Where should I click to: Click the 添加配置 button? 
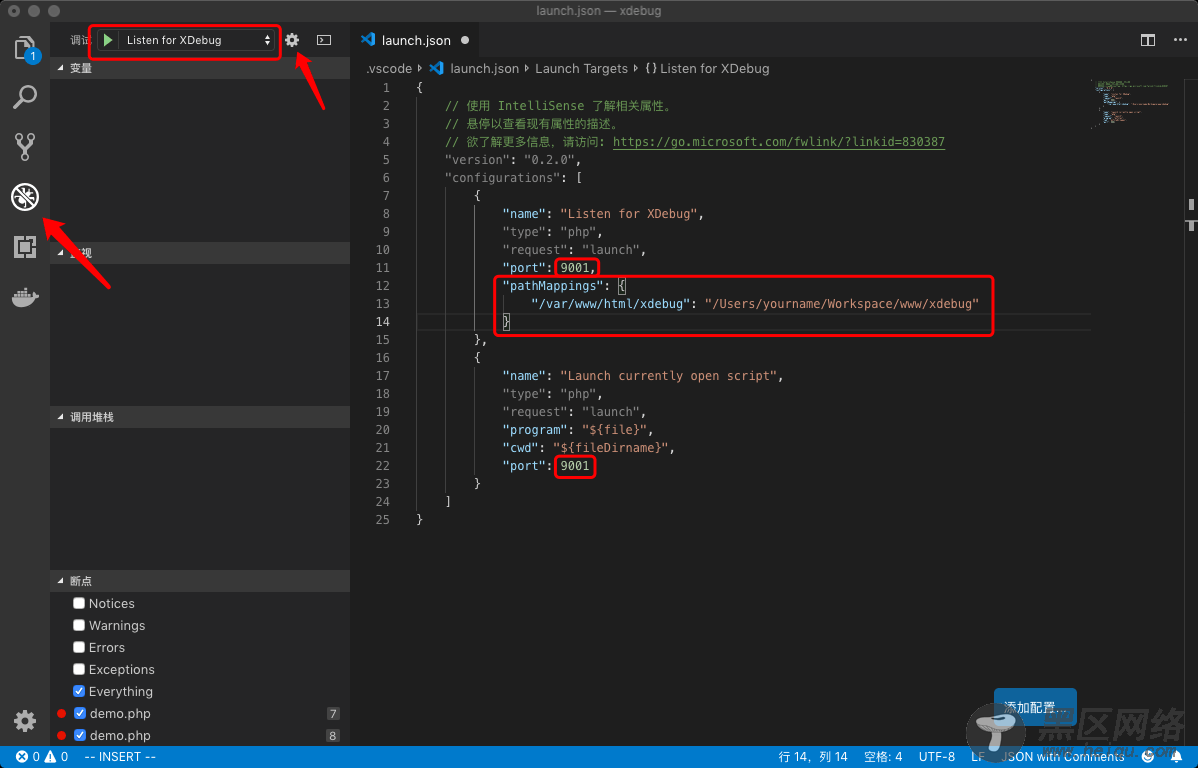[1035, 708]
